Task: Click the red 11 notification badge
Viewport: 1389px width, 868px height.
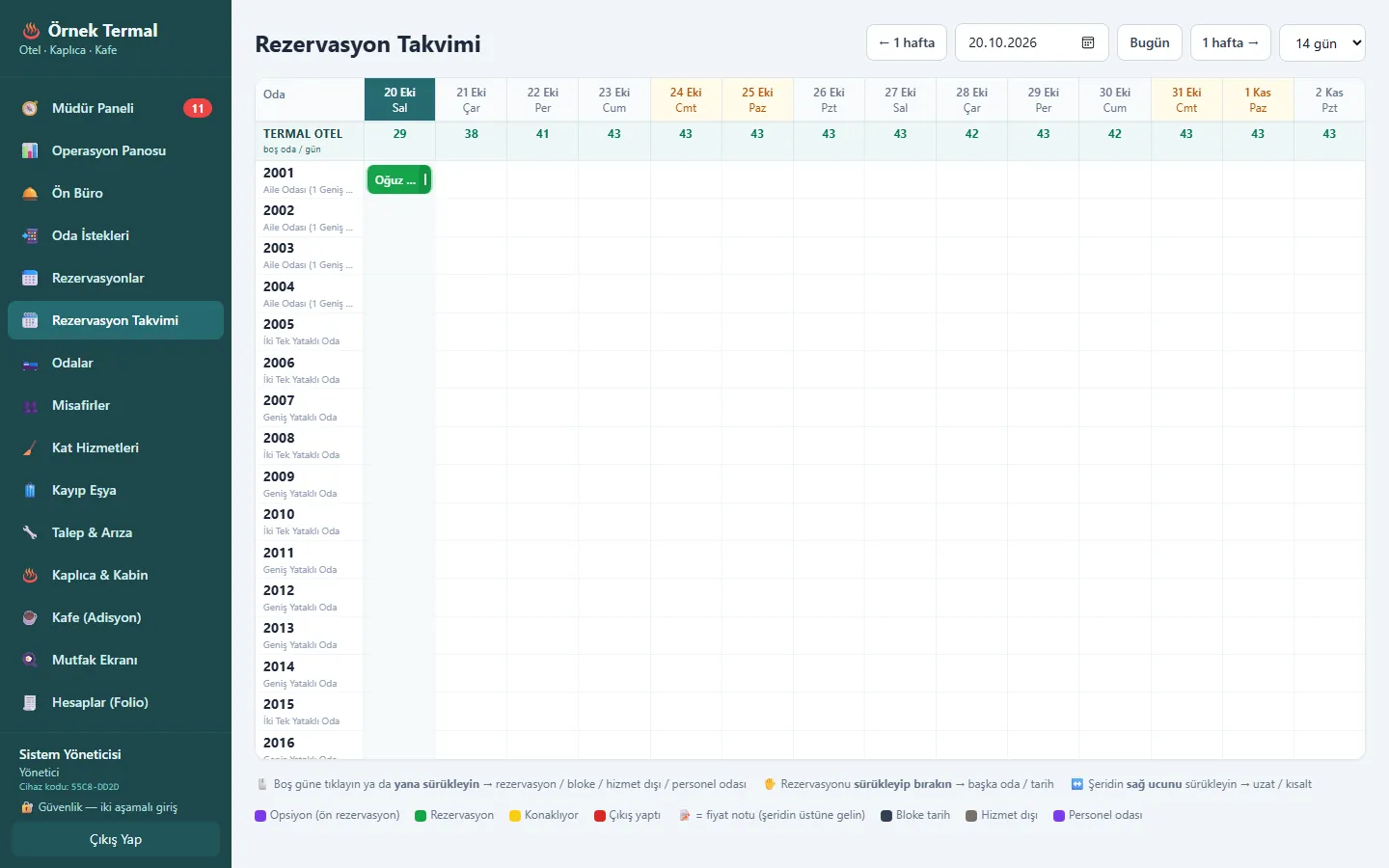Action: pyautogui.click(x=198, y=108)
